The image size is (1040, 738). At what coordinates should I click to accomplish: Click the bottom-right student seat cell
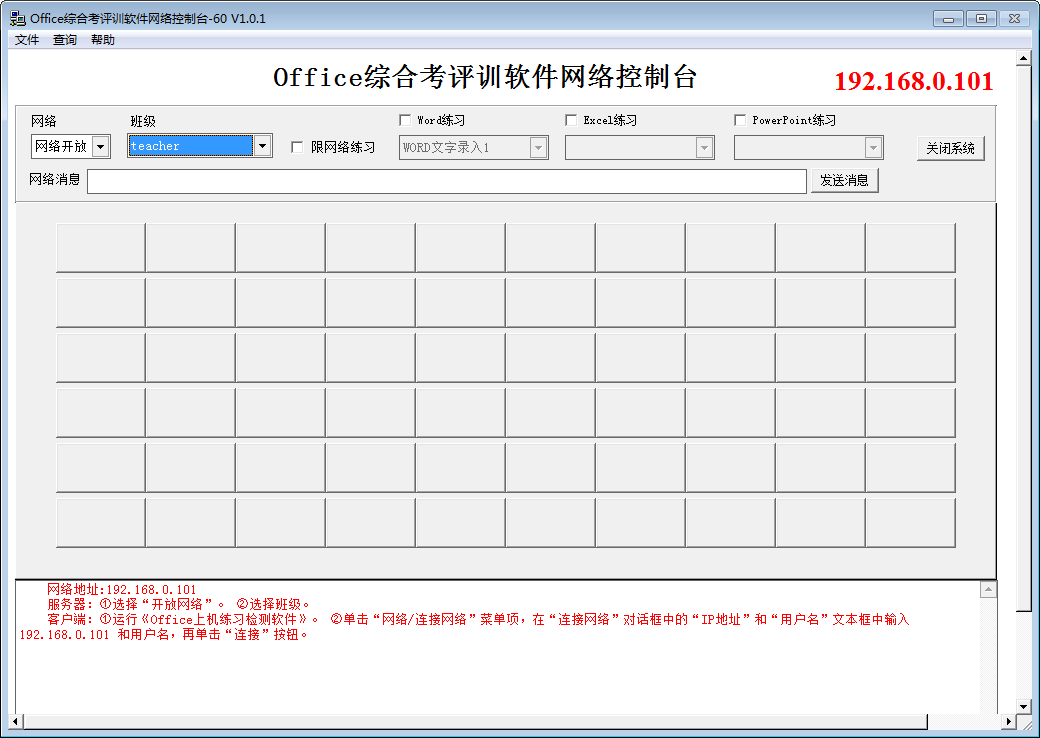[x=910, y=522]
